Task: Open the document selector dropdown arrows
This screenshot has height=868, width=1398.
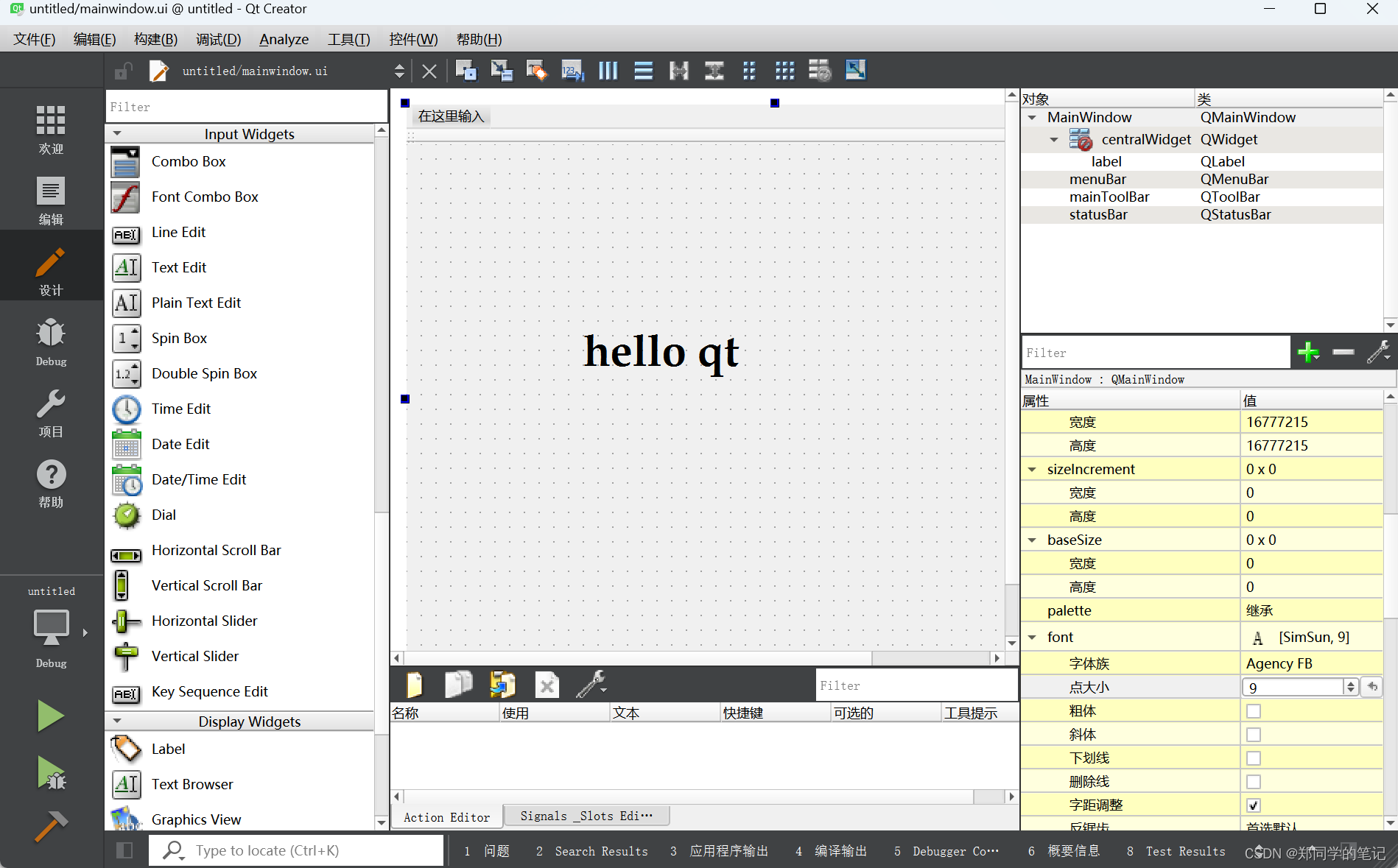Action: click(x=399, y=71)
